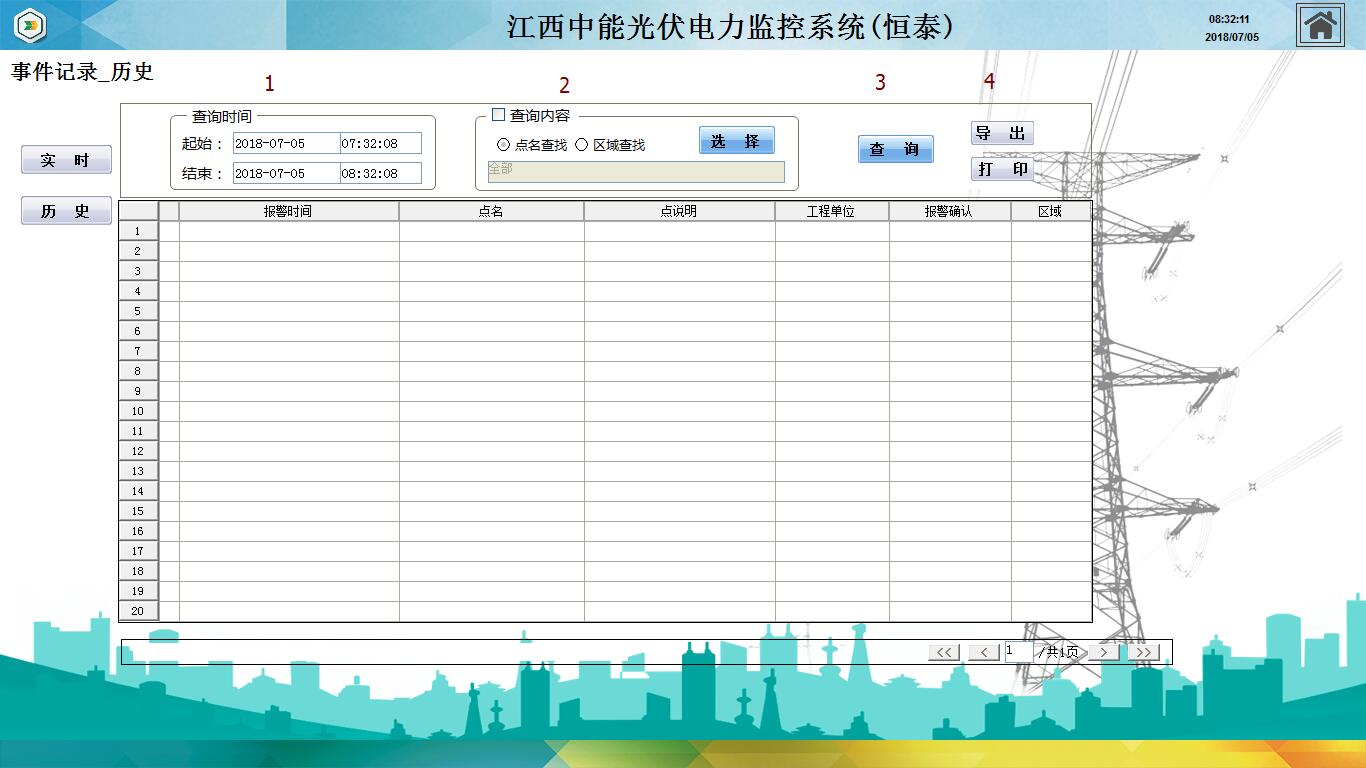Go to first page with << button

[944, 652]
